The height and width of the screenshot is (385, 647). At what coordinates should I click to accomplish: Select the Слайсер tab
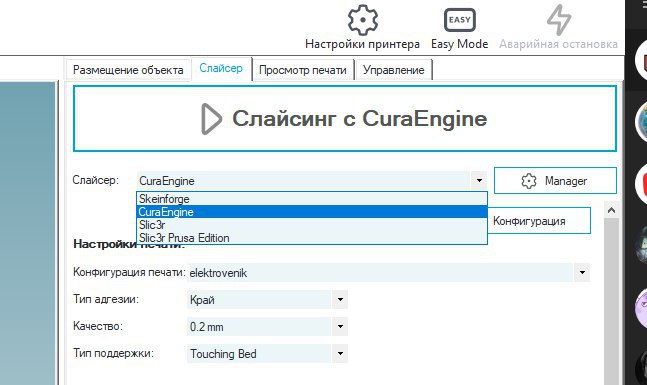(x=221, y=68)
